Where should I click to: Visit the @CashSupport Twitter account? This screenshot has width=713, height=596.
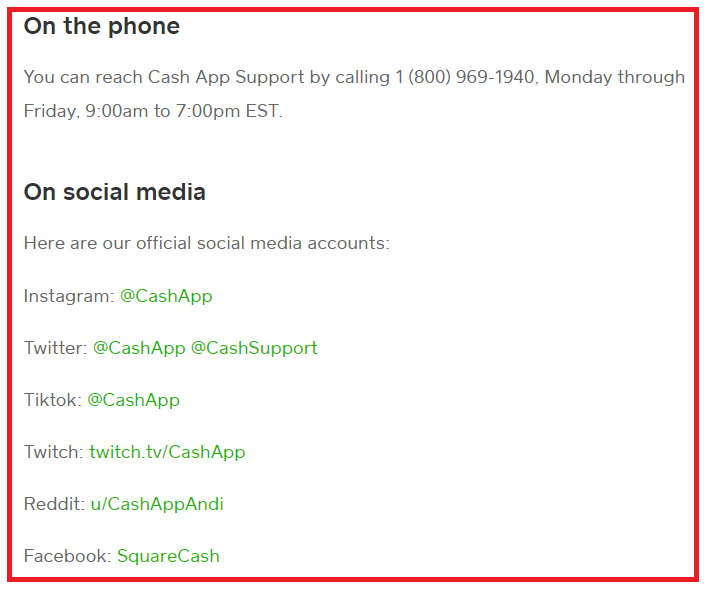[x=254, y=348]
